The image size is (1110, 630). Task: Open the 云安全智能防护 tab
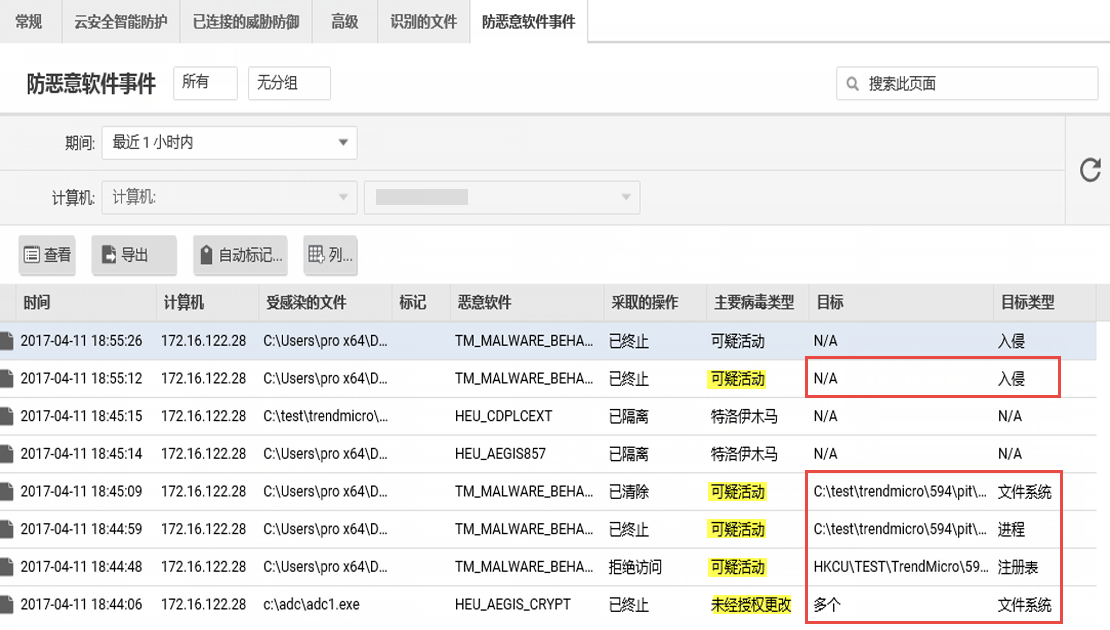coord(120,21)
